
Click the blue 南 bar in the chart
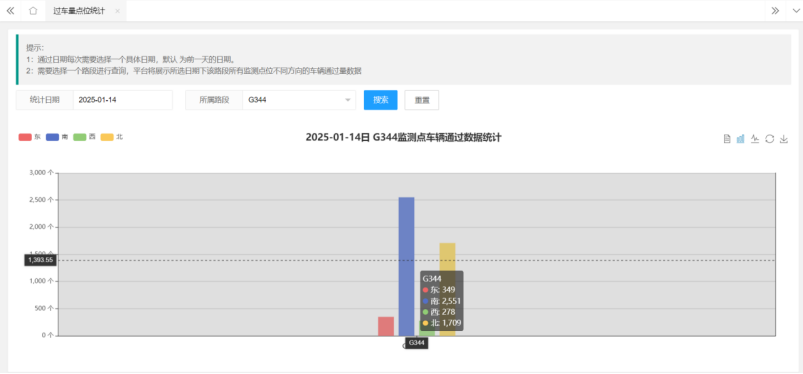click(407, 266)
